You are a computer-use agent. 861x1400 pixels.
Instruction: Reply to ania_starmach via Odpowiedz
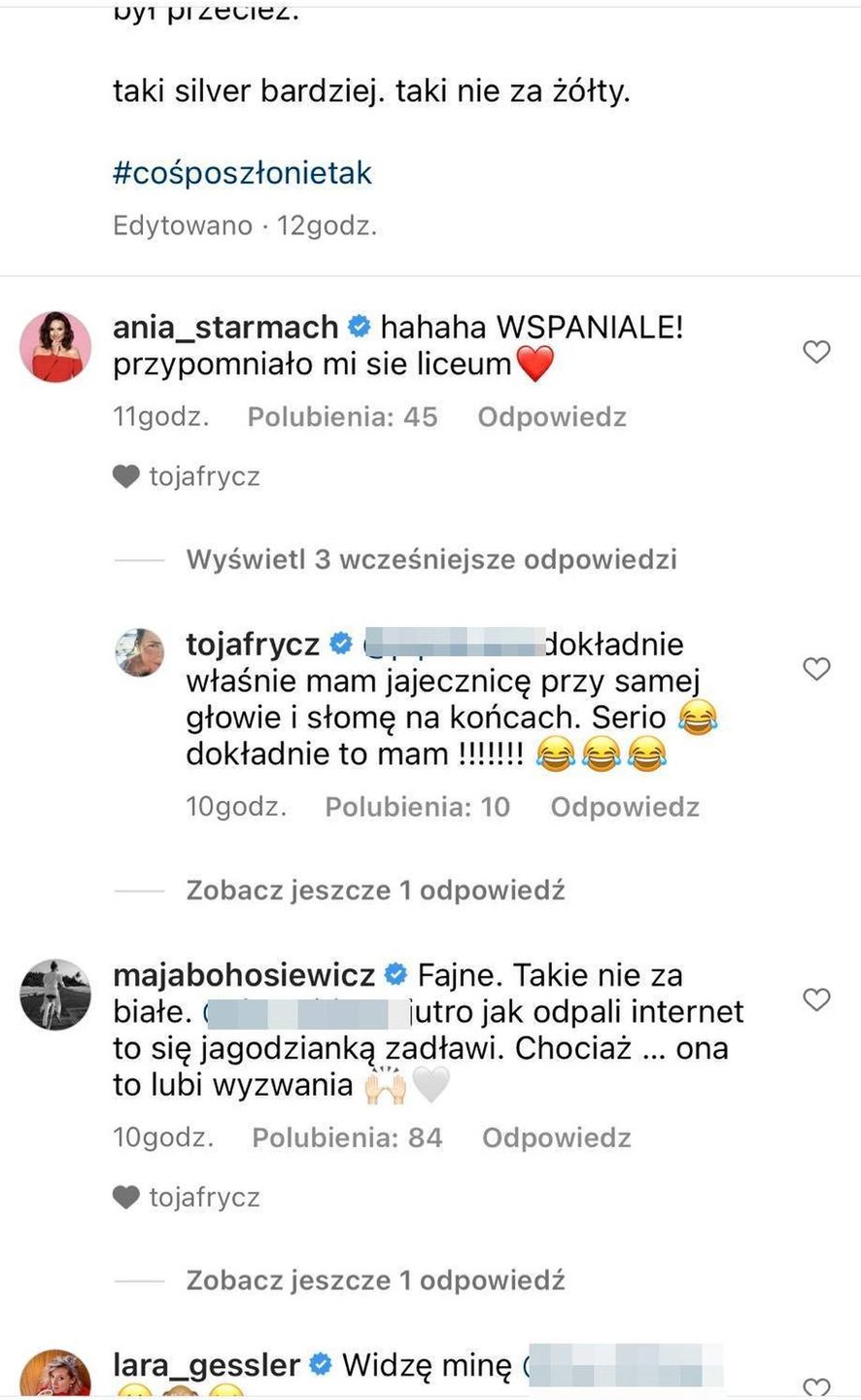click(551, 417)
